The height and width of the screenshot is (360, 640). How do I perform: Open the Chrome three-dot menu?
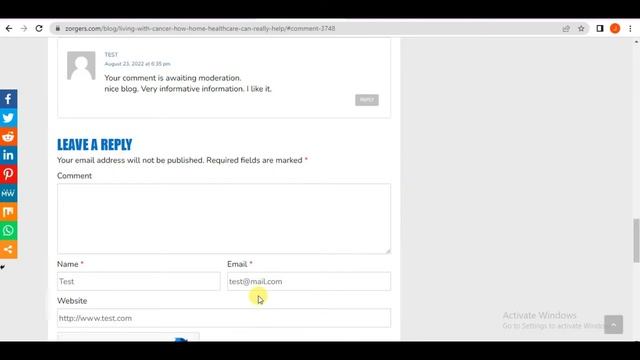[631, 29]
